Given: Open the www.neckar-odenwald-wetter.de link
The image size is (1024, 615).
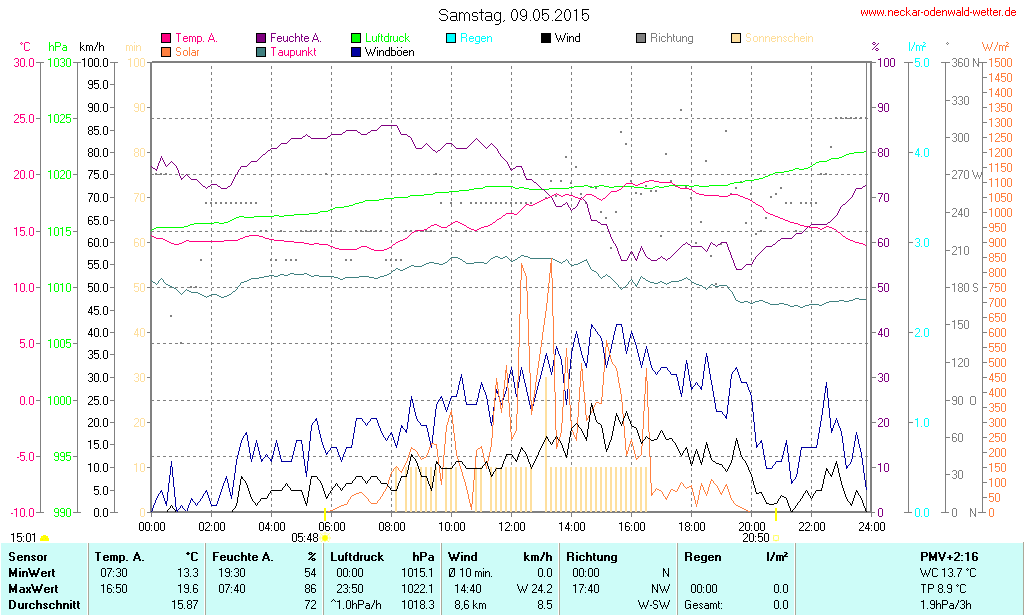Looking at the screenshot, I should (938, 13).
